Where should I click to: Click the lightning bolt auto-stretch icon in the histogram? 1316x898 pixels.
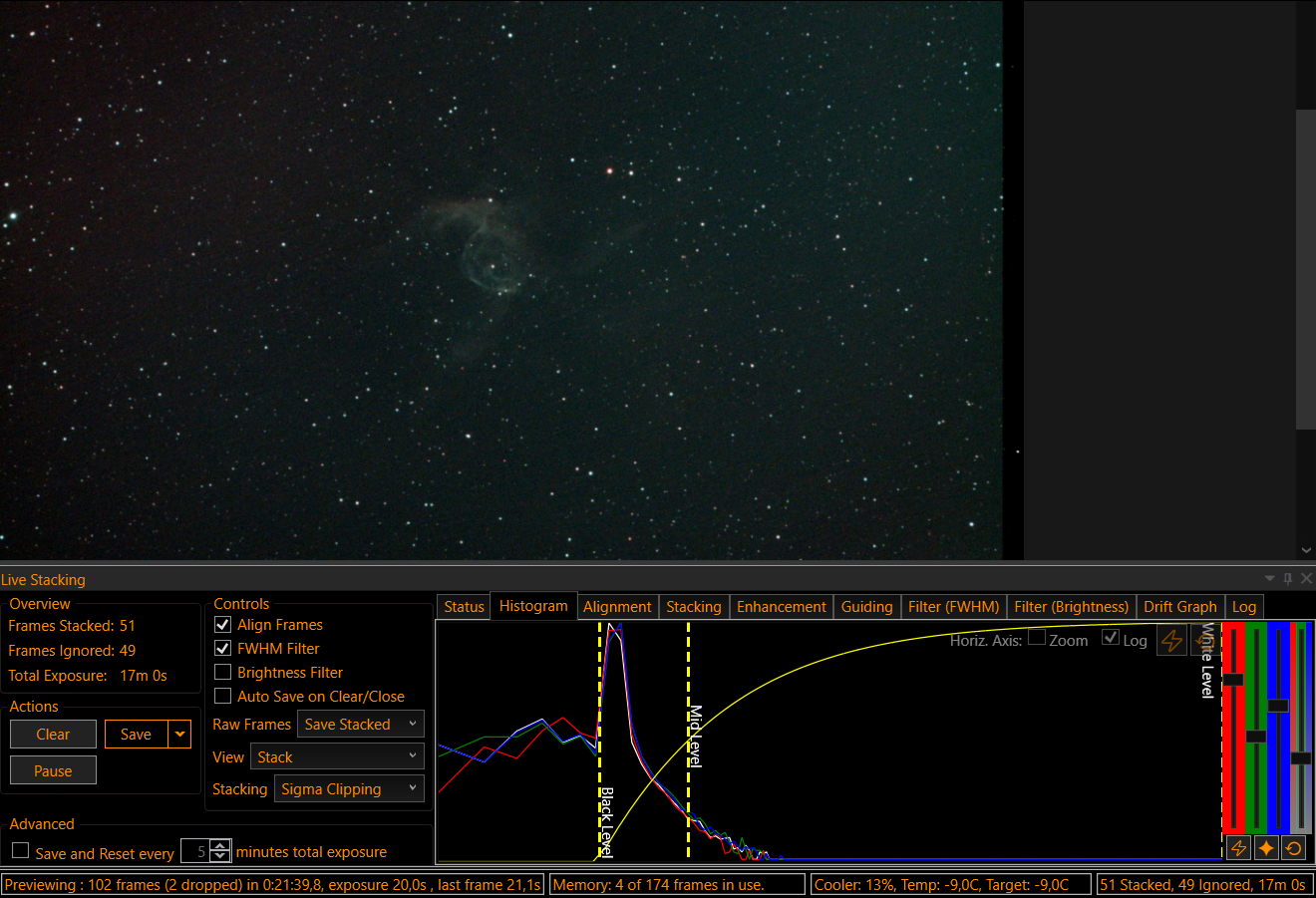[x=1171, y=641]
